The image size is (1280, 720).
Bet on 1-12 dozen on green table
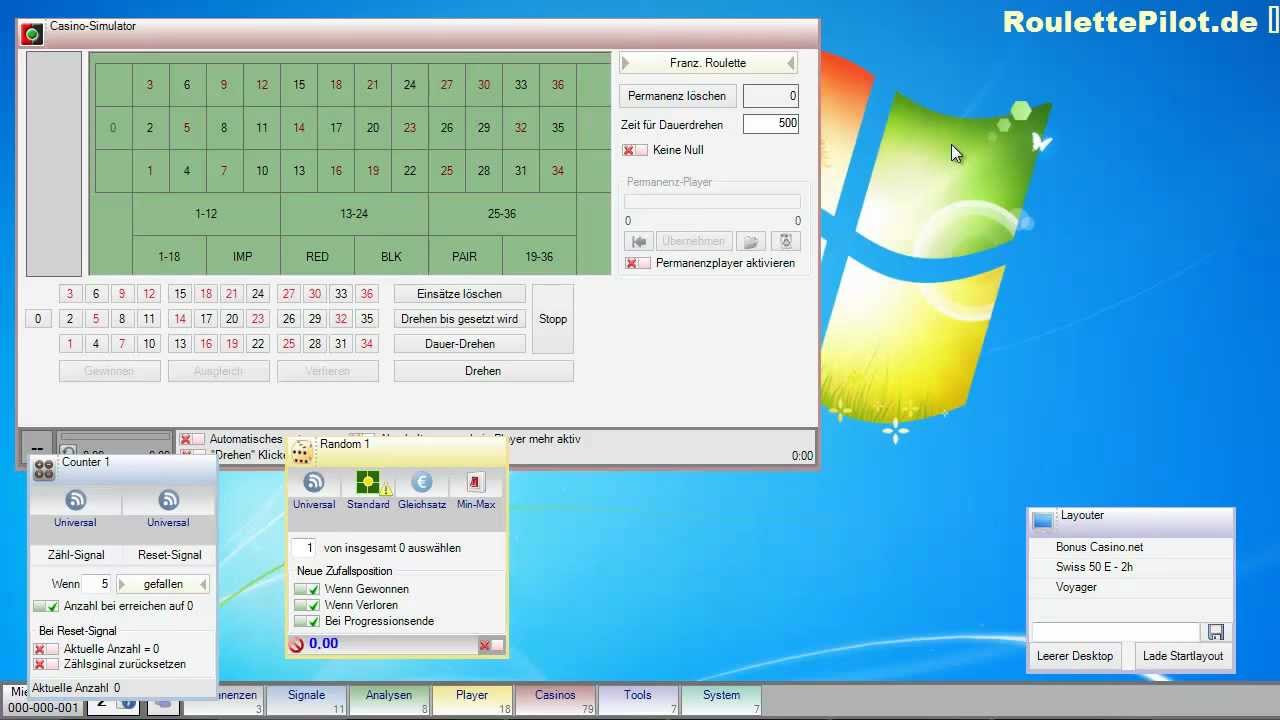(206, 214)
